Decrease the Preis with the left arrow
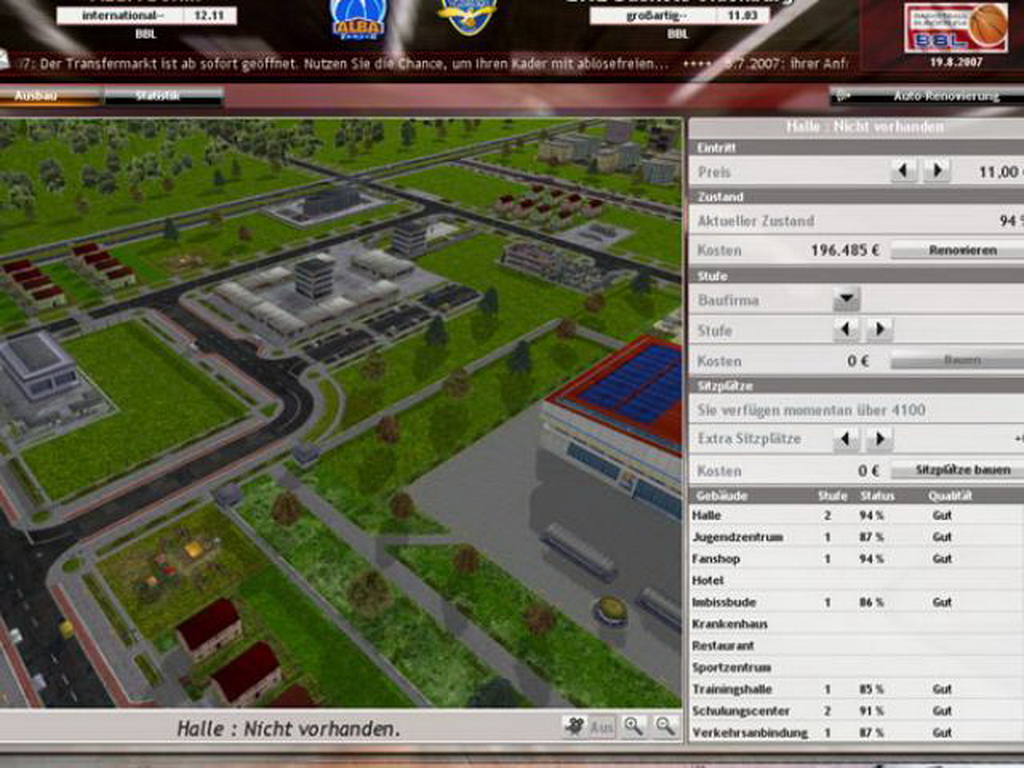1024x768 pixels. 904,171
